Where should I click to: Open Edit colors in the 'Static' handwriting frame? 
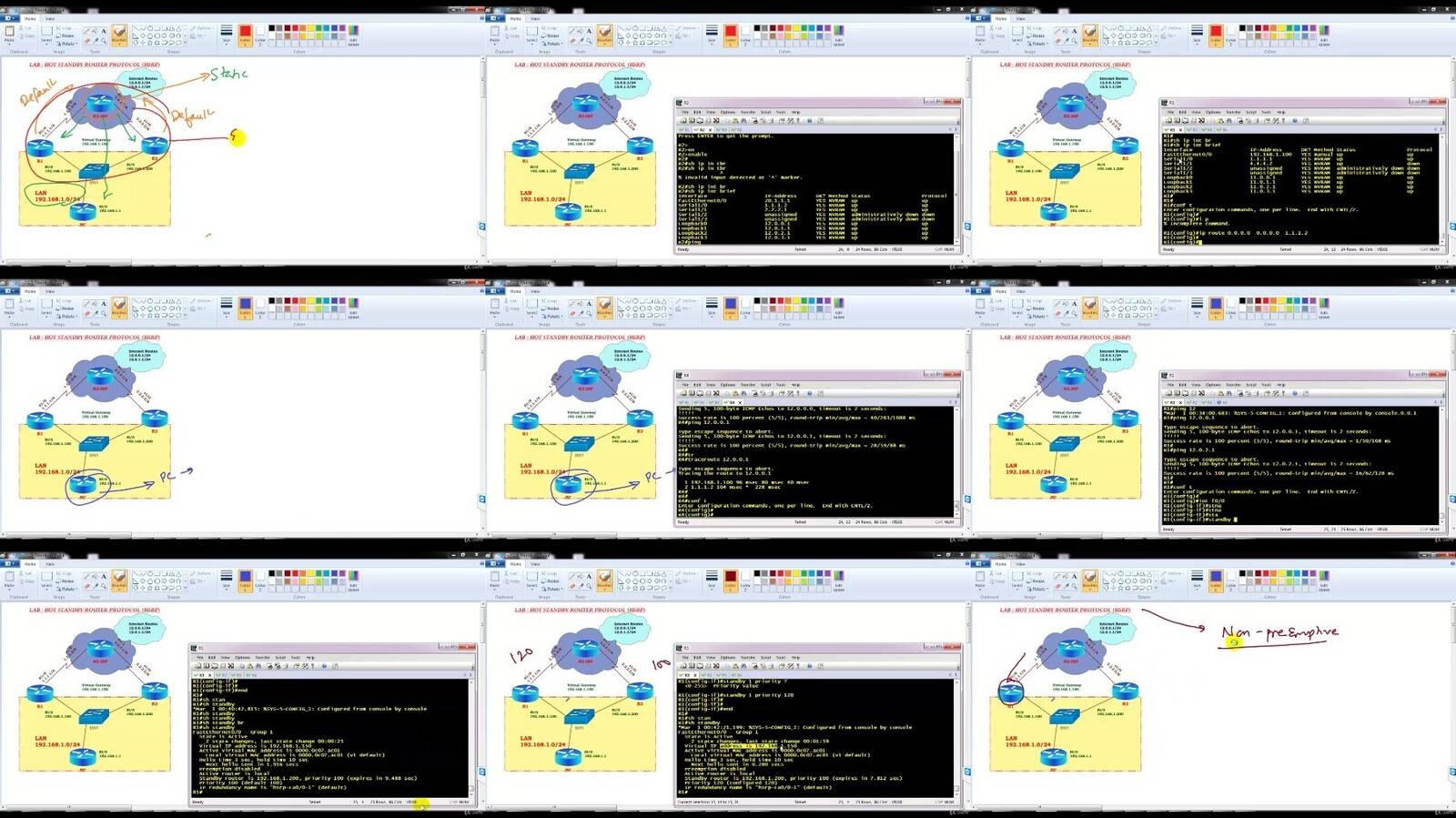354,34
